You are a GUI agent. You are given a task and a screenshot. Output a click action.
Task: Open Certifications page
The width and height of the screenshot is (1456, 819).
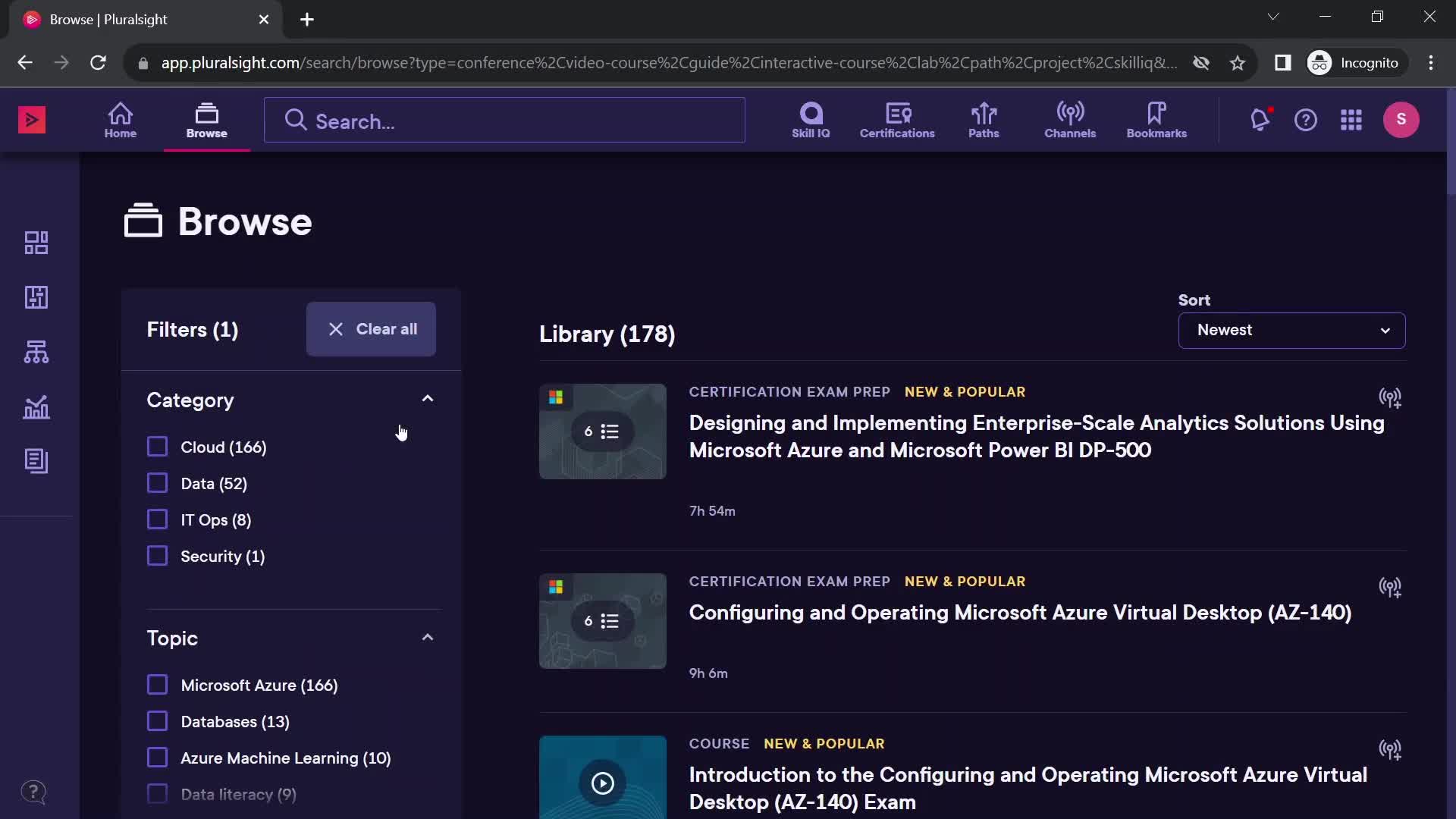click(x=897, y=121)
